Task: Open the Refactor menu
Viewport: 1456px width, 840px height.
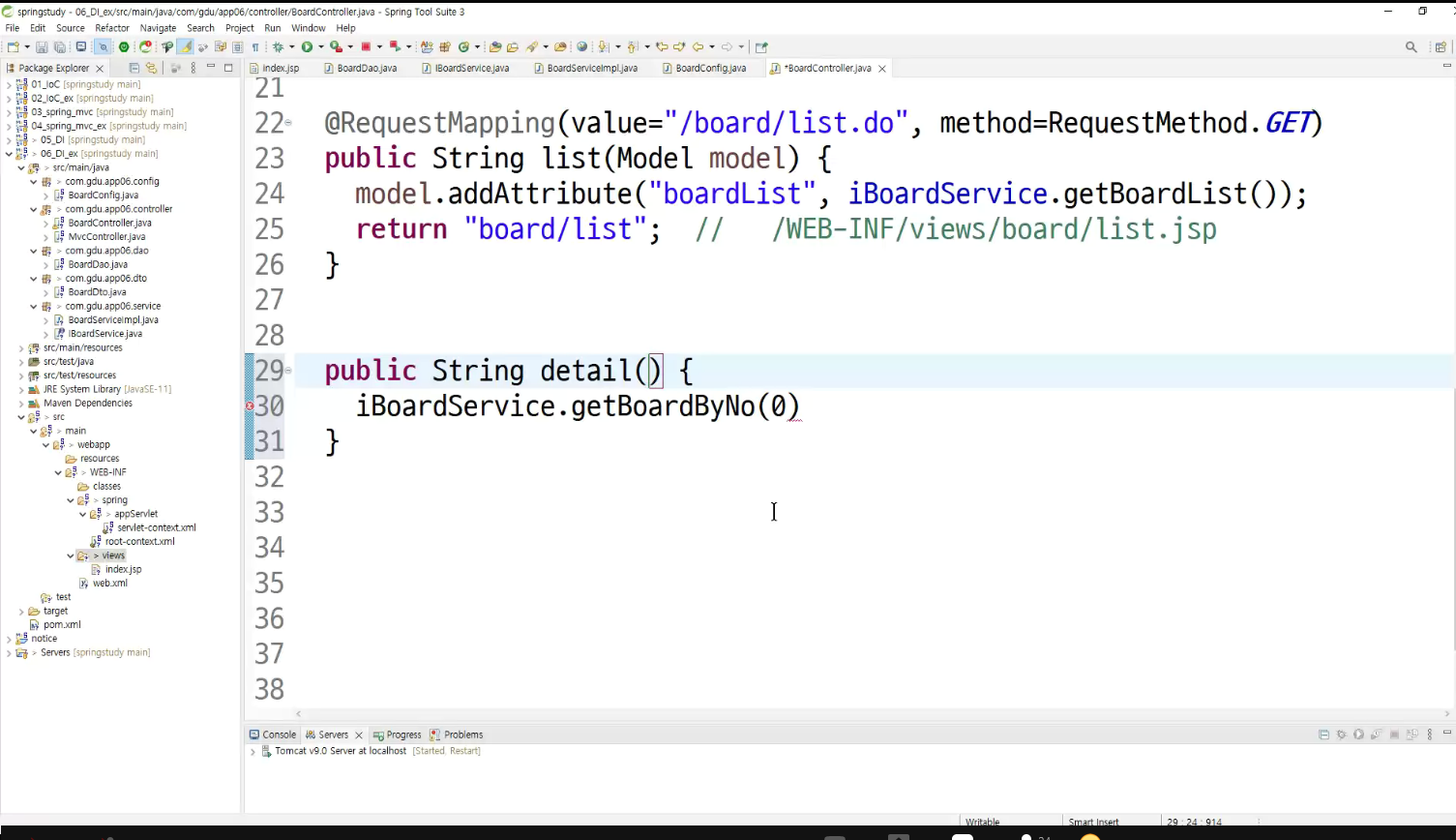Action: coord(112,28)
